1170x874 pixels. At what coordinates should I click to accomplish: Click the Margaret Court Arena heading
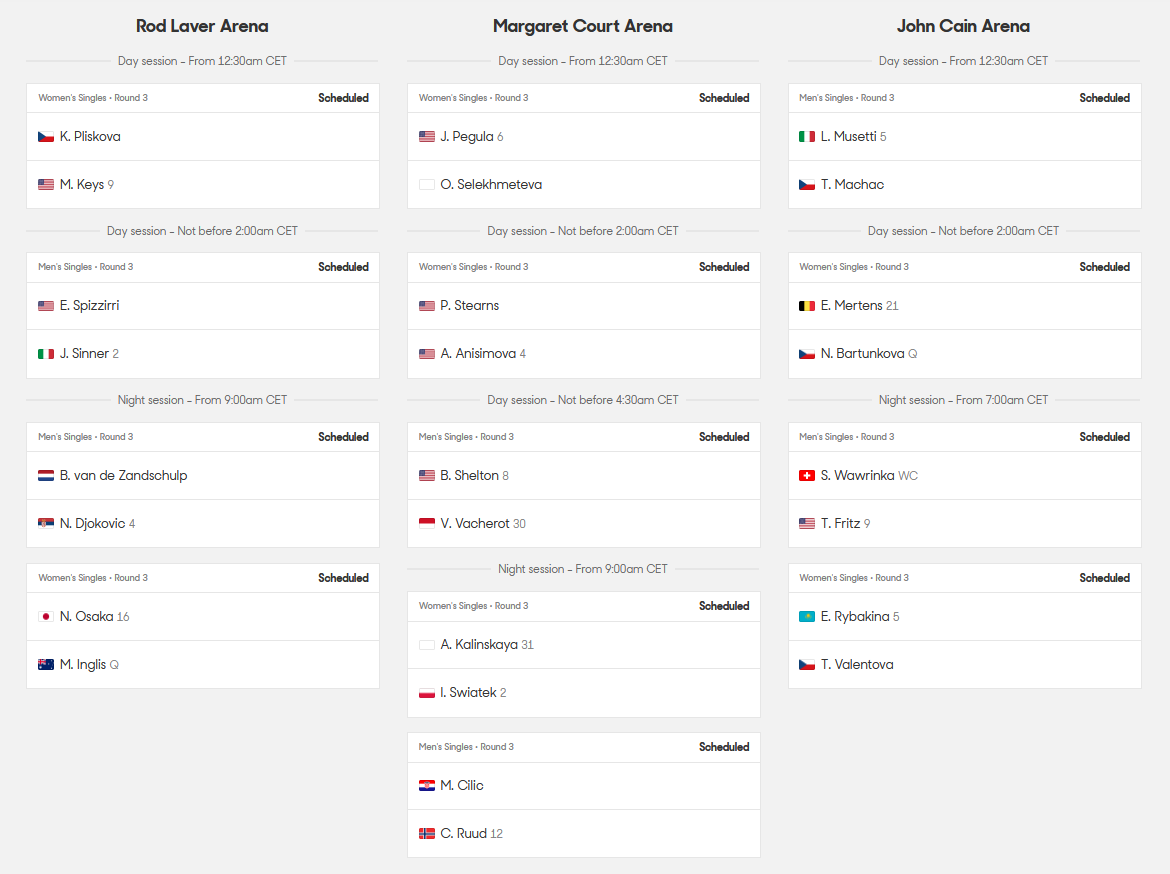click(x=583, y=26)
